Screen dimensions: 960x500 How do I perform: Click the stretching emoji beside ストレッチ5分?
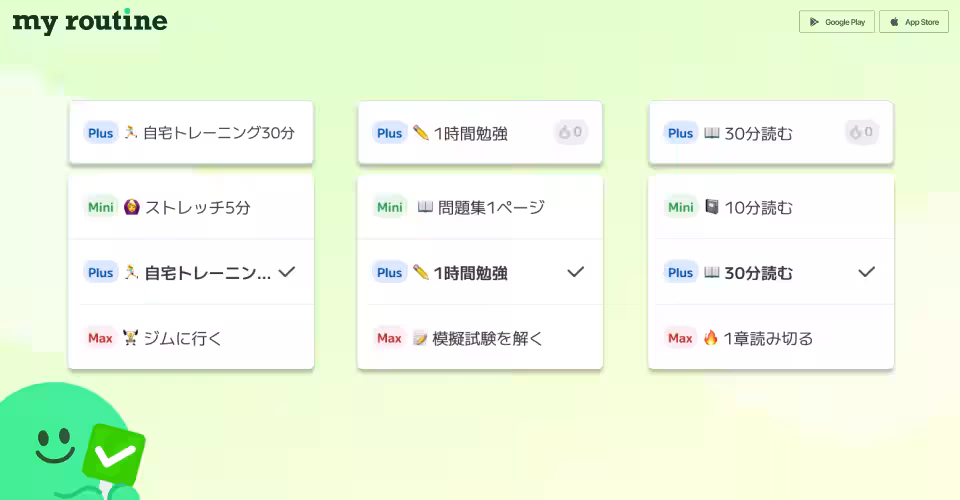(132, 207)
